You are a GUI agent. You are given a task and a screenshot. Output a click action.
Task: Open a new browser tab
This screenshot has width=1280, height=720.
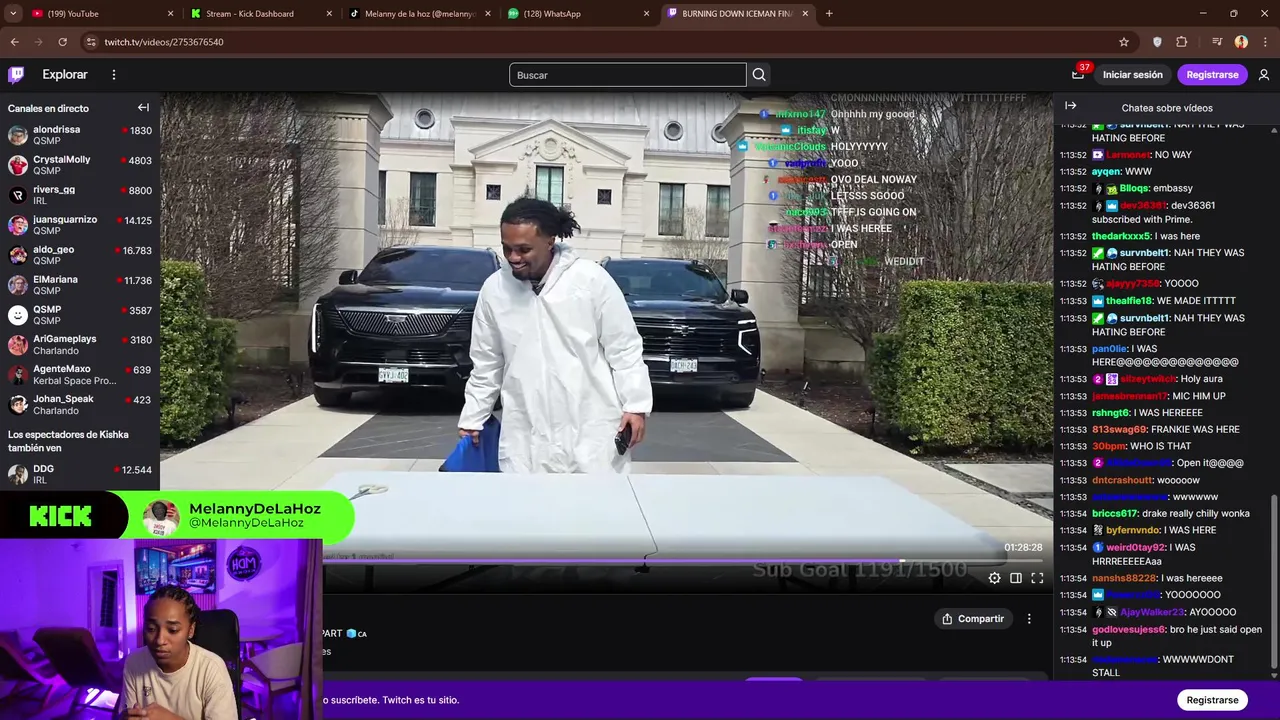tap(829, 14)
